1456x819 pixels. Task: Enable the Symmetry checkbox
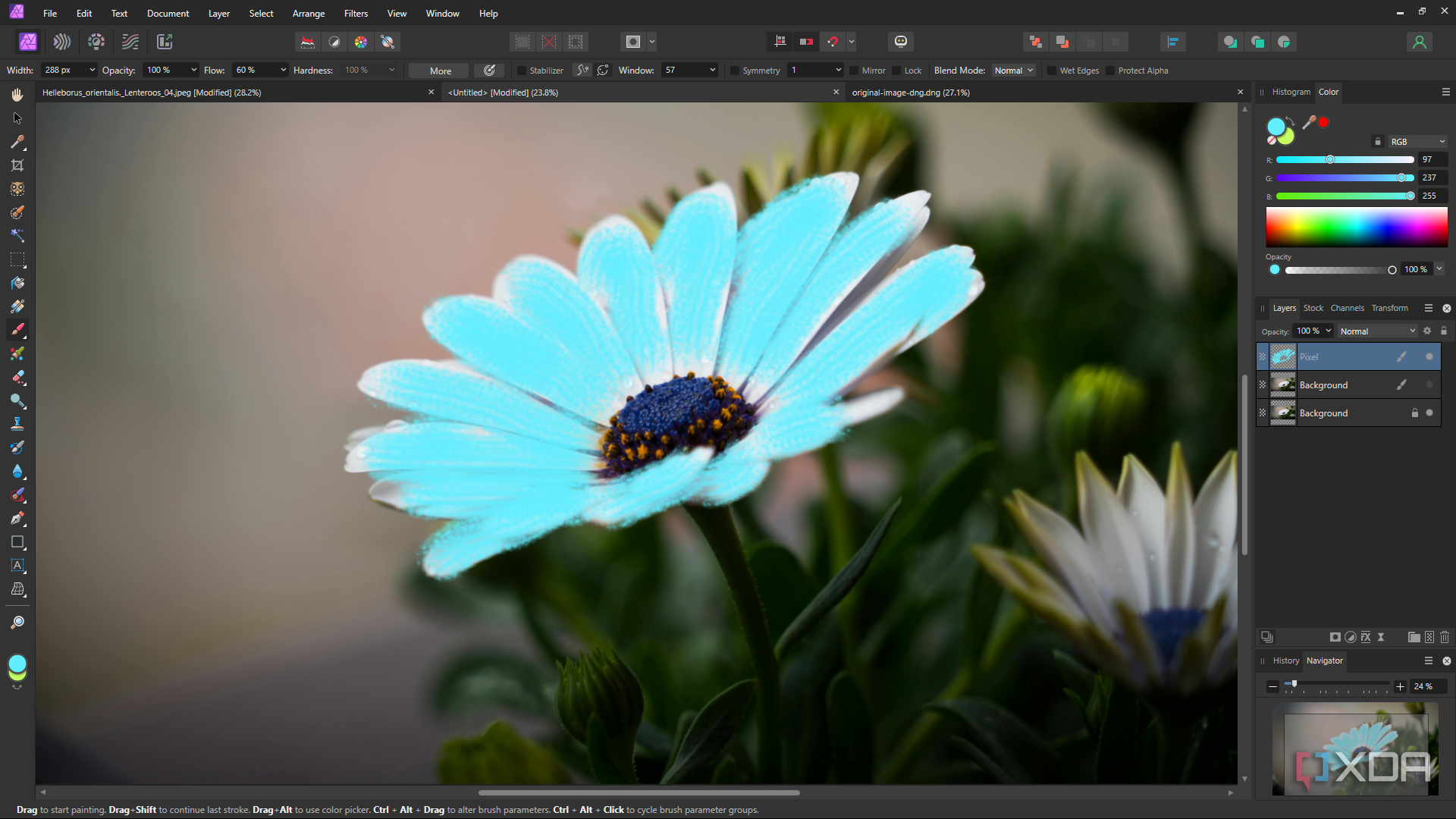click(735, 71)
